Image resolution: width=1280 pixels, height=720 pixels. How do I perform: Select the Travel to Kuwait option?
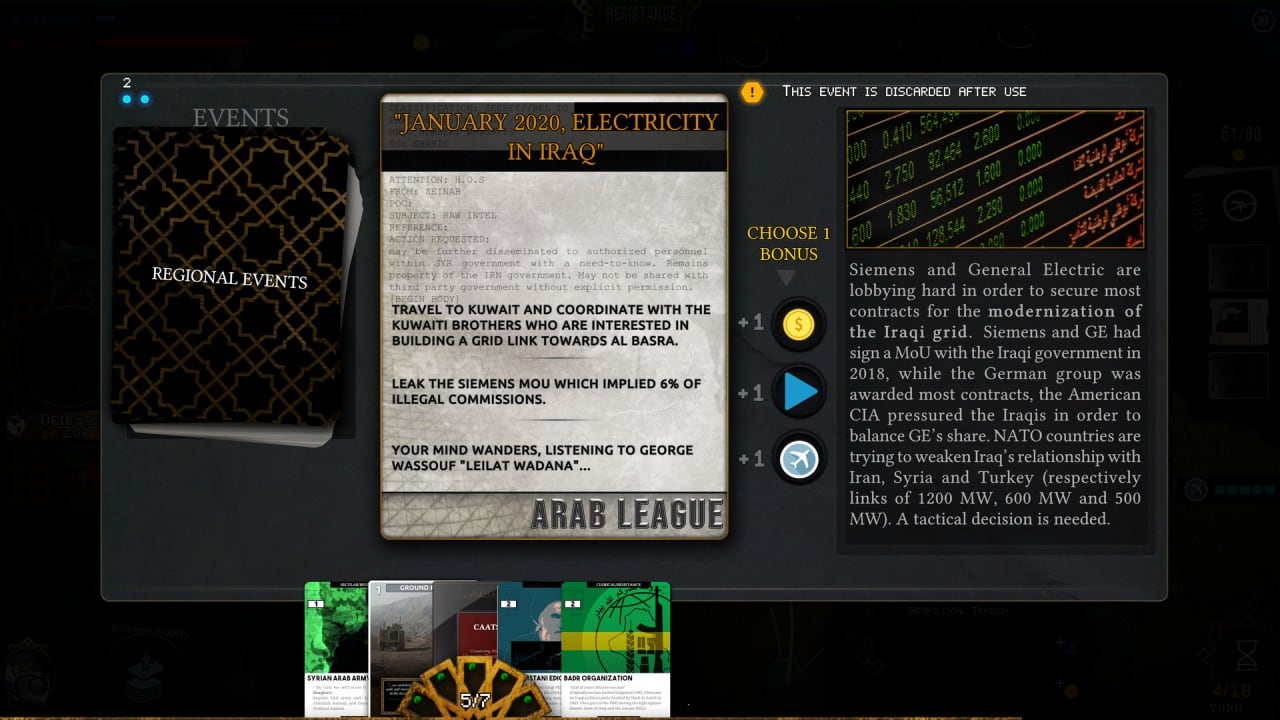553,325
